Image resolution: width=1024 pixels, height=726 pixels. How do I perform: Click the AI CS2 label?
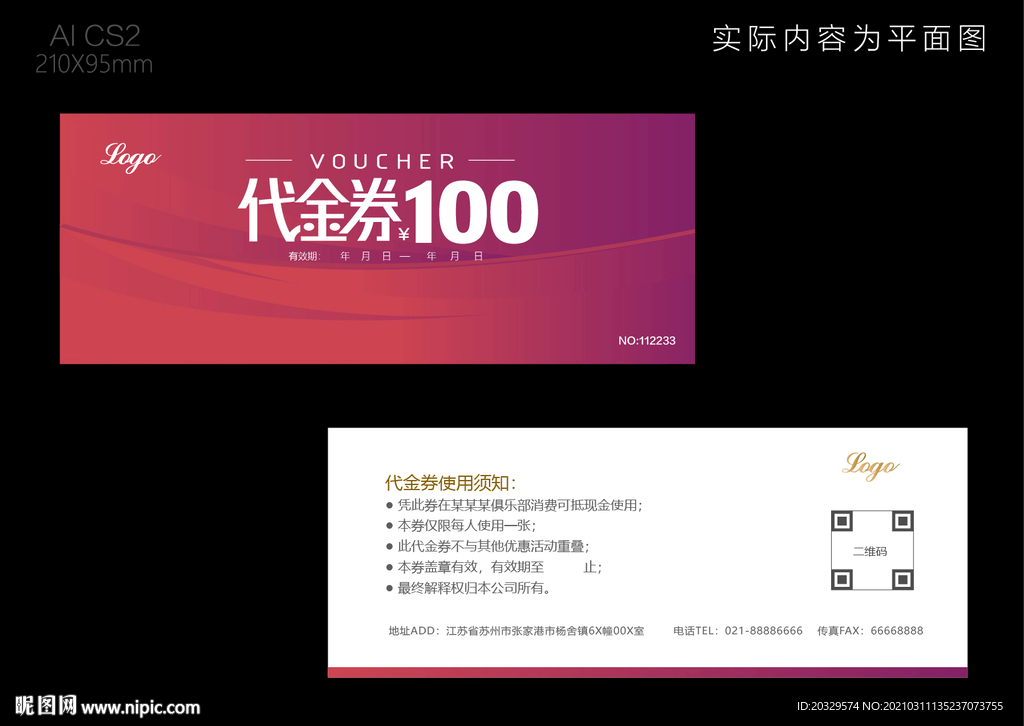(95, 36)
